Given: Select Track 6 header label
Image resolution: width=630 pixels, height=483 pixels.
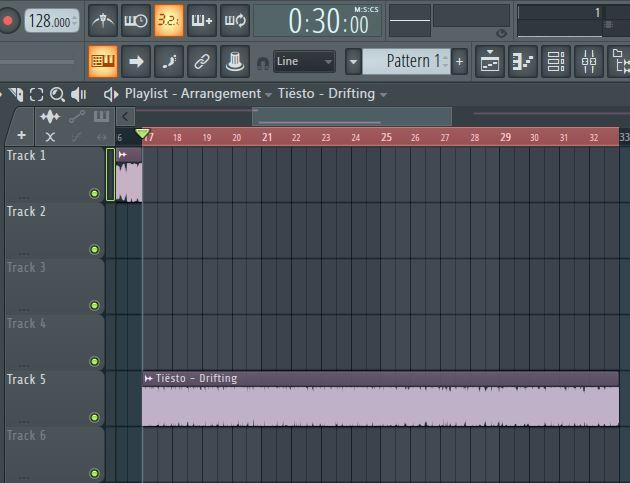Looking at the screenshot, I should 27,435.
